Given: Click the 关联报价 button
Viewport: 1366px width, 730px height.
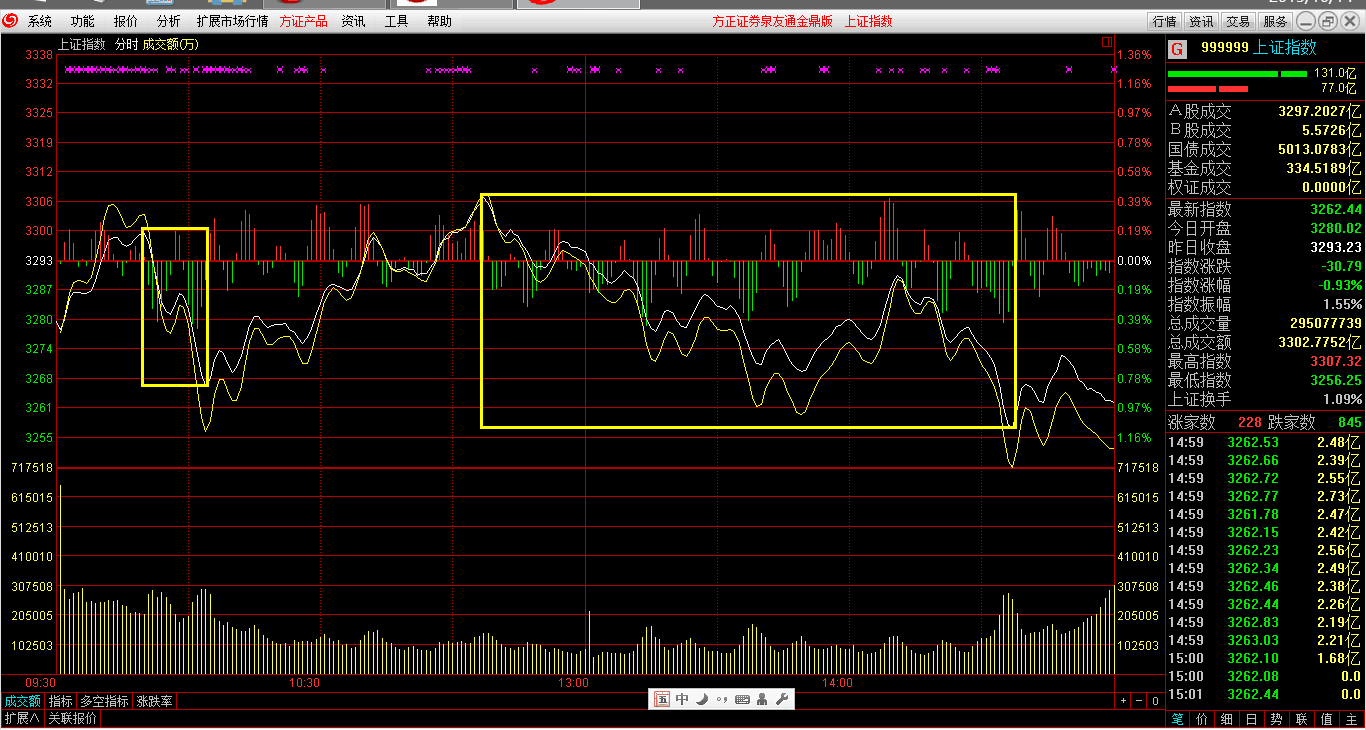Looking at the screenshot, I should [73, 719].
